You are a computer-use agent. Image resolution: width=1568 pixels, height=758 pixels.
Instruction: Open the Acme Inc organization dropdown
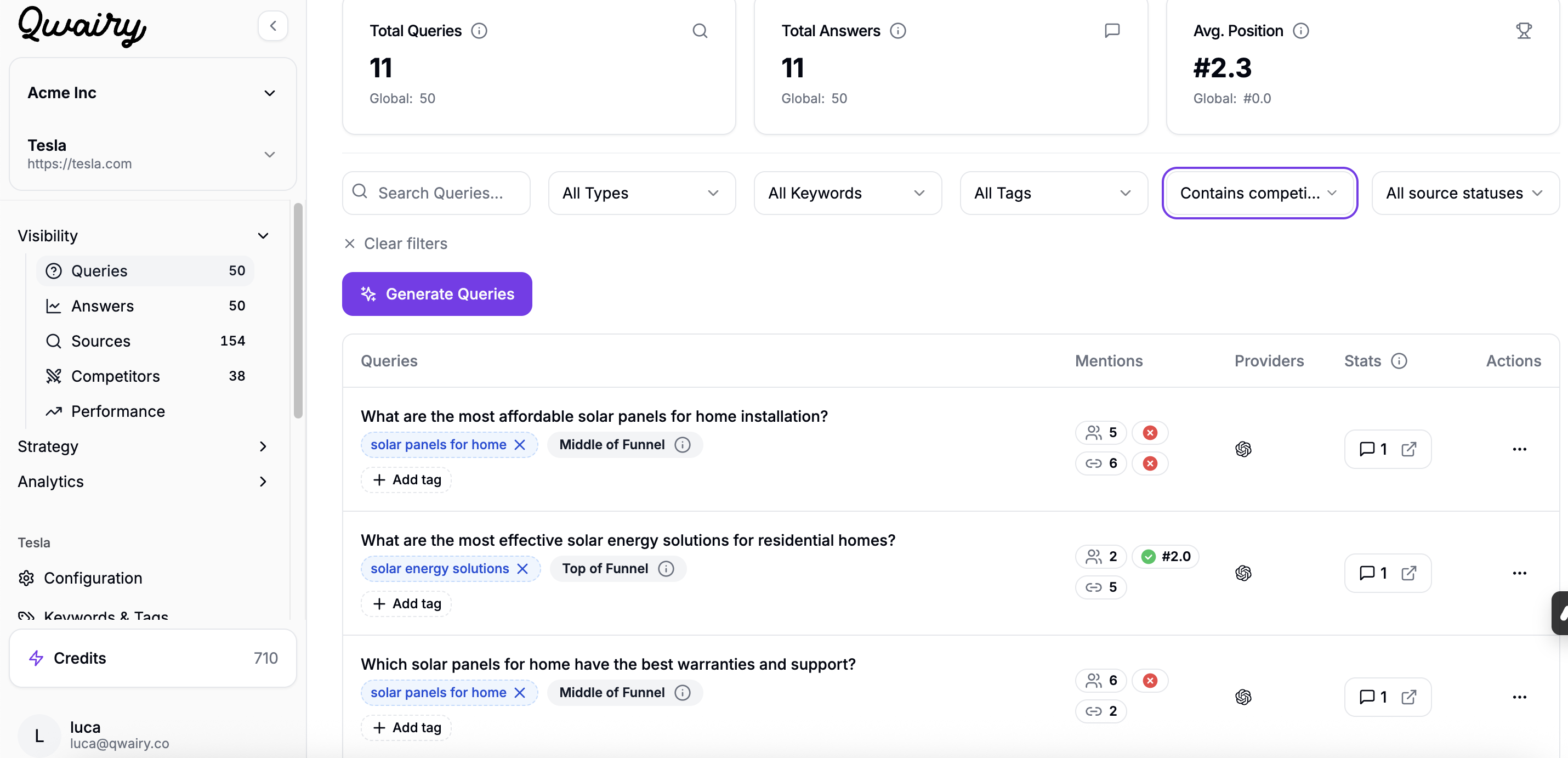click(152, 93)
